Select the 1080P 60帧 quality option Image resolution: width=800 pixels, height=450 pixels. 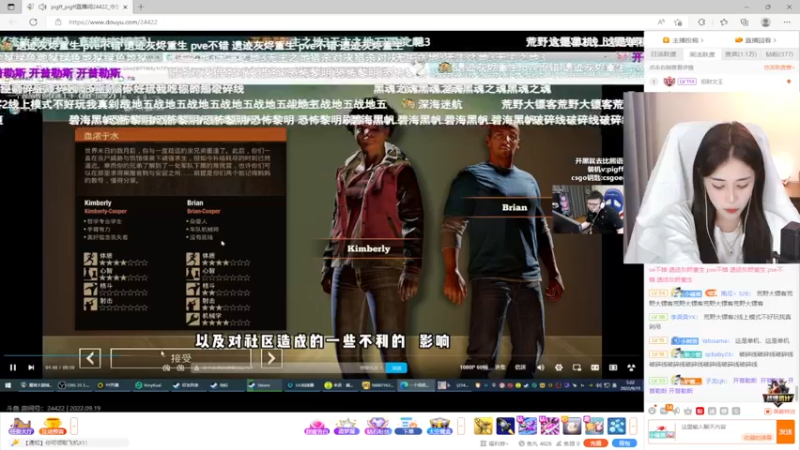[473, 367]
